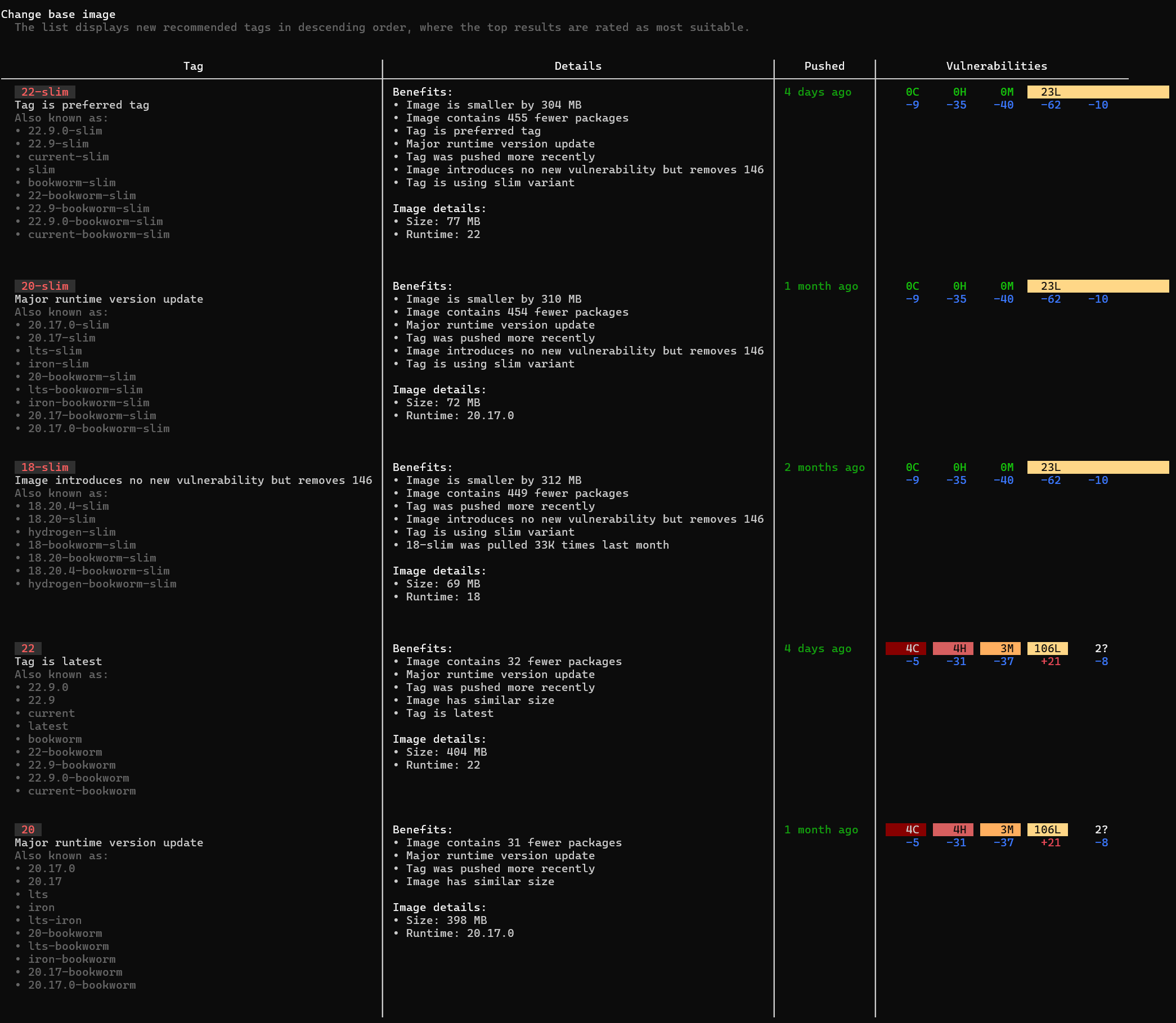
Task: Click the '2 months ago' pushed text
Action: (824, 467)
